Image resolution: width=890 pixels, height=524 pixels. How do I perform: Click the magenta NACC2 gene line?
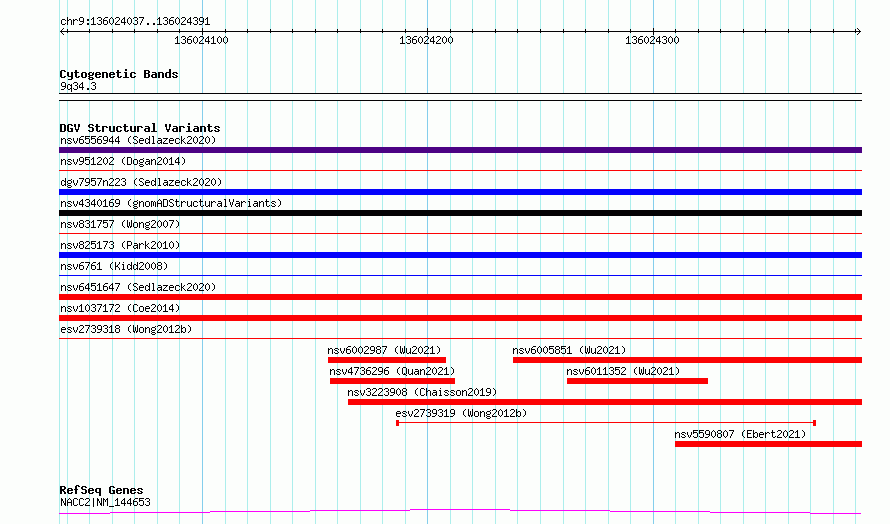[460, 512]
